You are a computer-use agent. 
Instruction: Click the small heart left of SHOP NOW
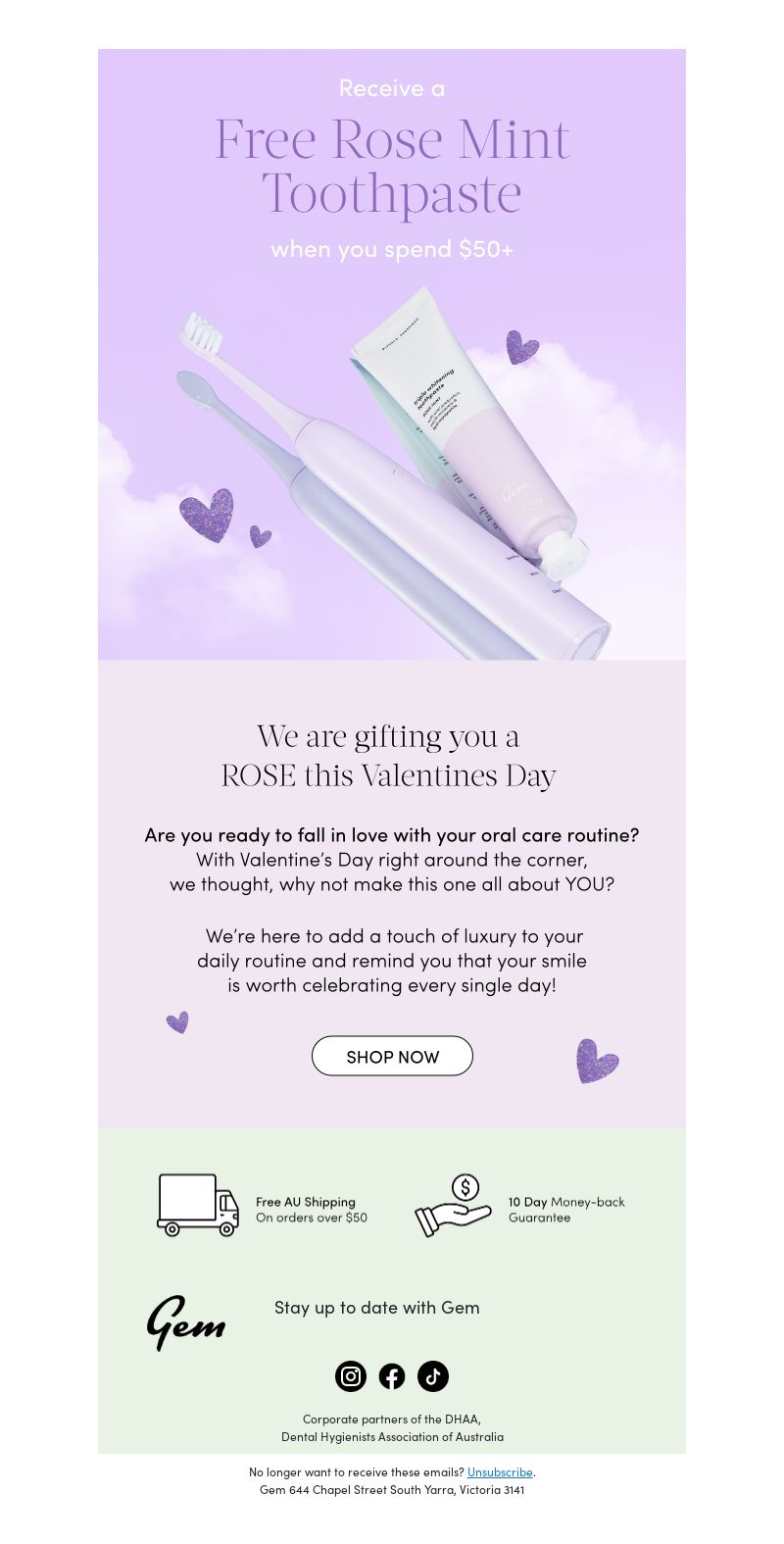coord(177,1022)
